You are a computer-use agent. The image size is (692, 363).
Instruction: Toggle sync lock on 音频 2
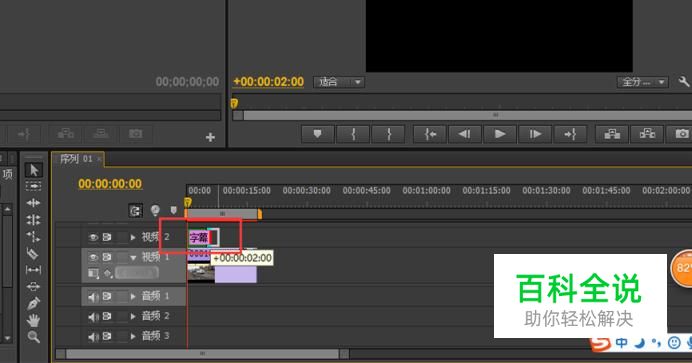(107, 316)
